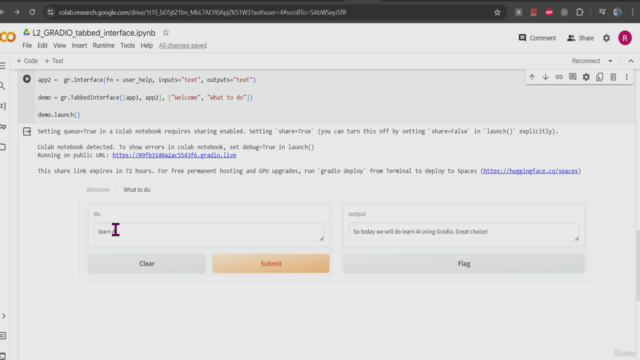
Task: Click the notebook vertical scrollbar
Action: coord(638,265)
